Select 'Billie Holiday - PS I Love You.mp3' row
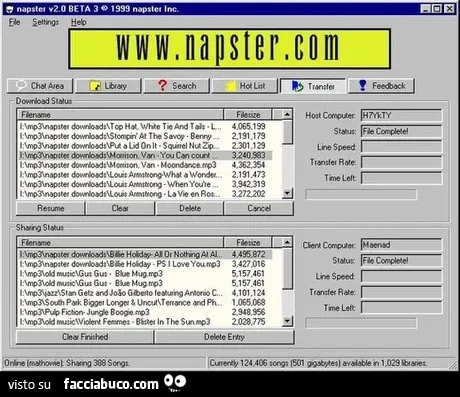Image resolution: width=460 pixels, height=397 pixels. (145, 264)
